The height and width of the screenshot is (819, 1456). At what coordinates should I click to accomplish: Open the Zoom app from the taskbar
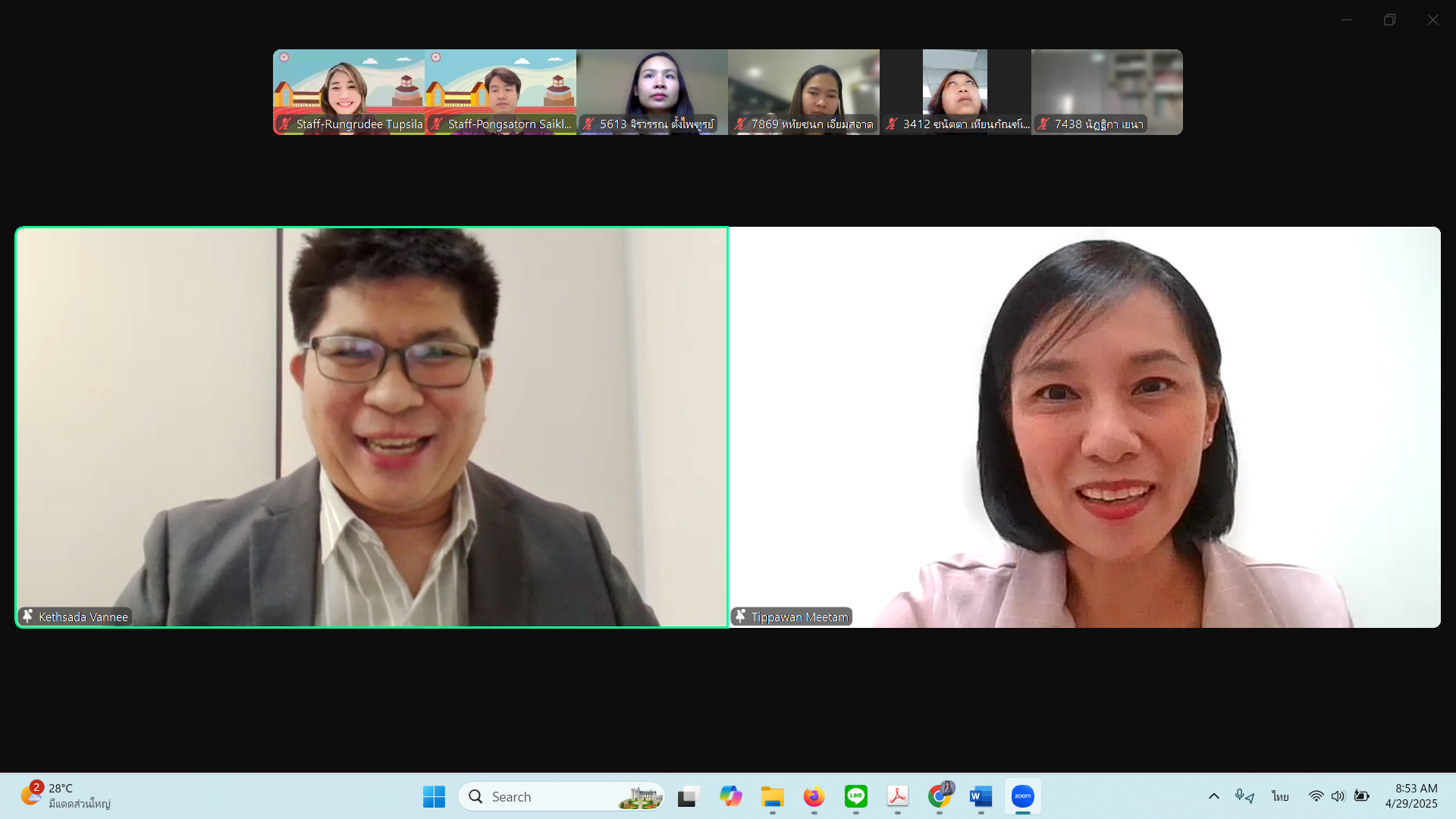[x=1022, y=796]
